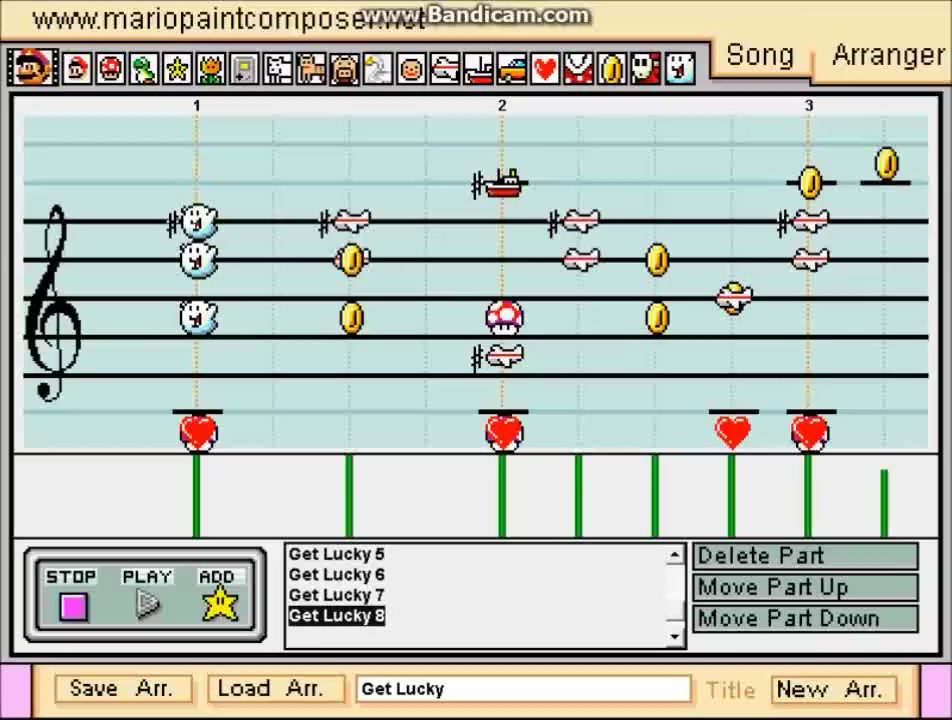This screenshot has height=720, width=952.
Task: Click the large Mario filmstrip icon
Action: point(33,67)
